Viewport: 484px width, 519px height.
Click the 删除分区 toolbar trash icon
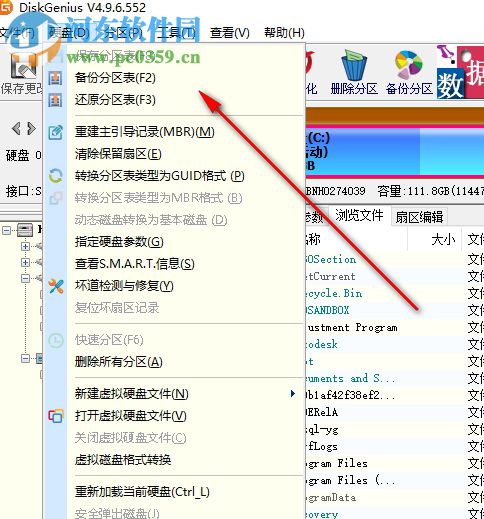coord(354,66)
